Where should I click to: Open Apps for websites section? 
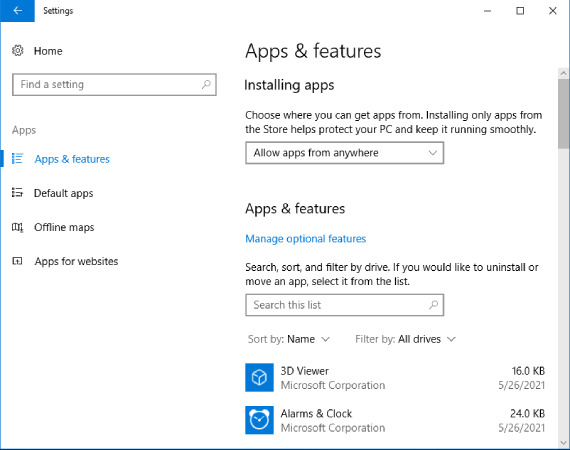pos(76,261)
